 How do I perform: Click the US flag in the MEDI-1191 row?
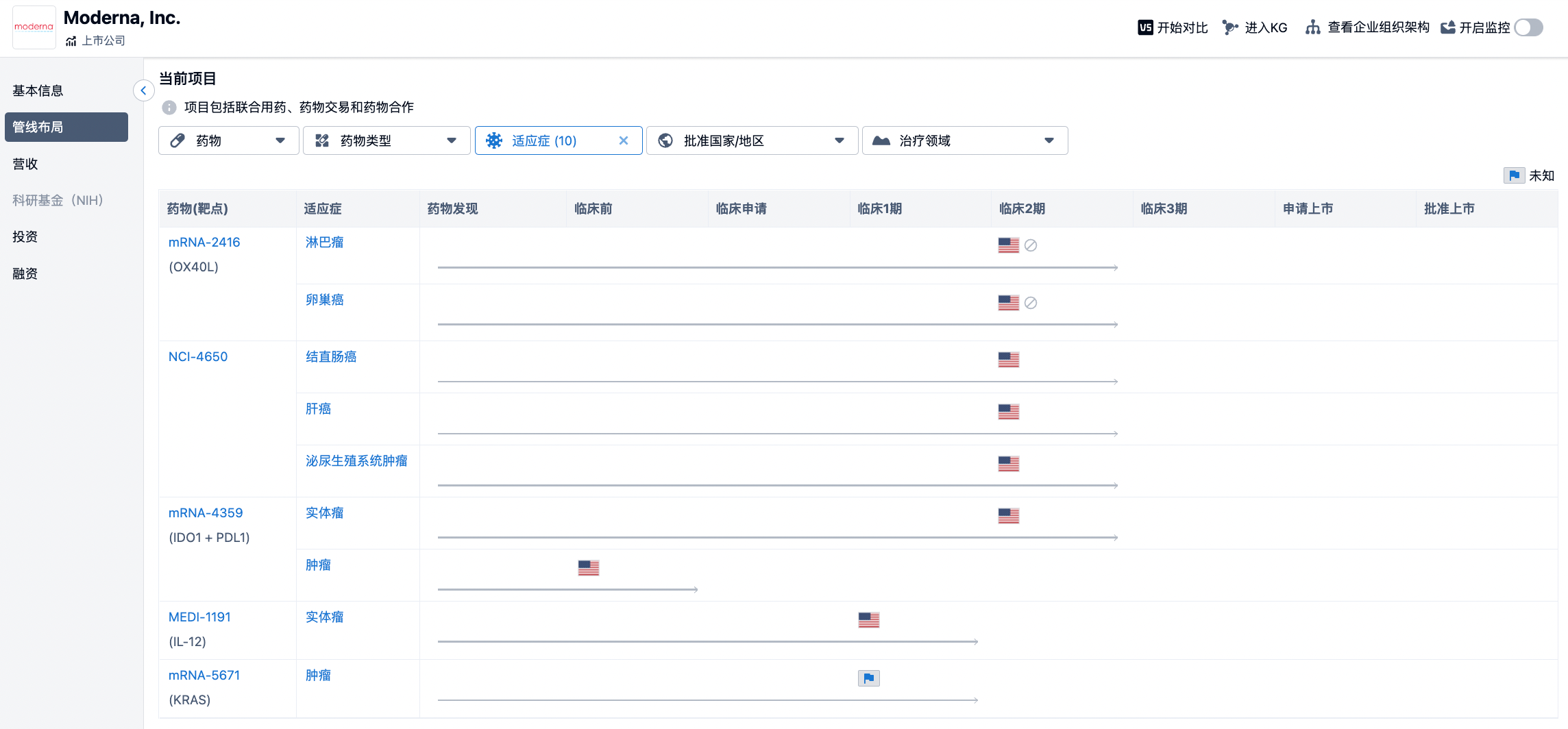pos(869,620)
